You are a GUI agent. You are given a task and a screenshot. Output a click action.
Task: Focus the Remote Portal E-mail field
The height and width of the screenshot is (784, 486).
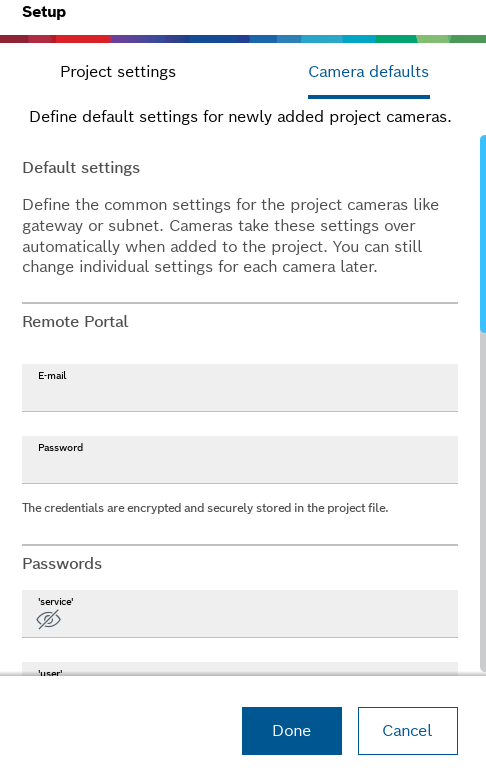240,388
